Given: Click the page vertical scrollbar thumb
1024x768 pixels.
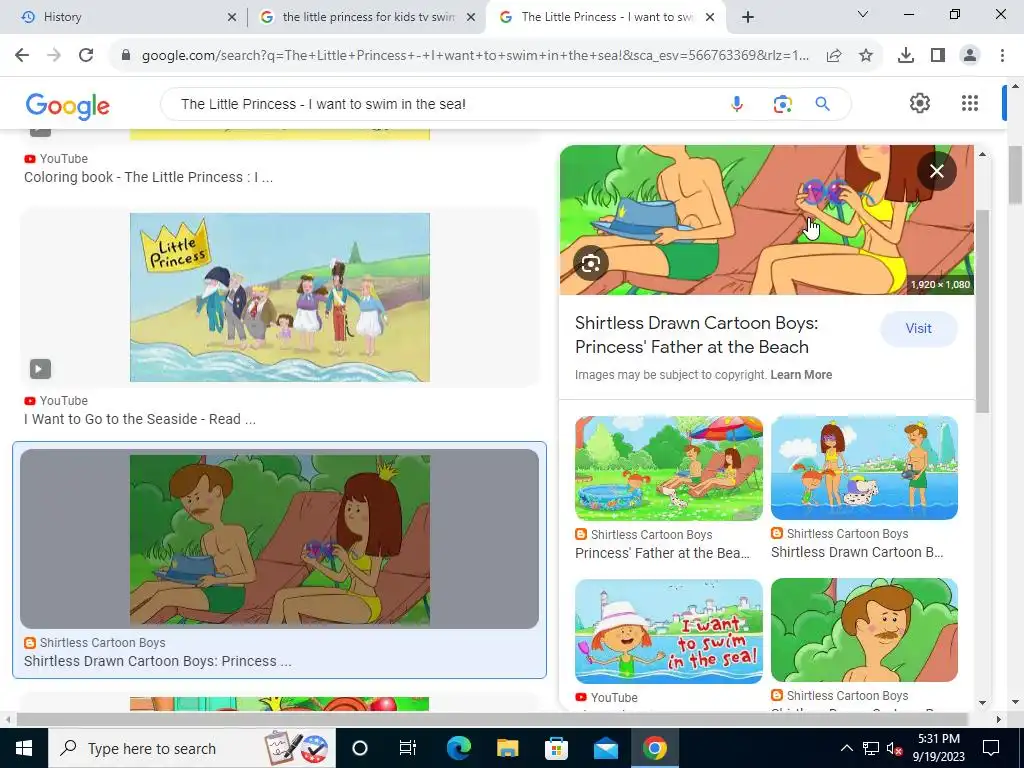Looking at the screenshot, I should coord(1014,173).
